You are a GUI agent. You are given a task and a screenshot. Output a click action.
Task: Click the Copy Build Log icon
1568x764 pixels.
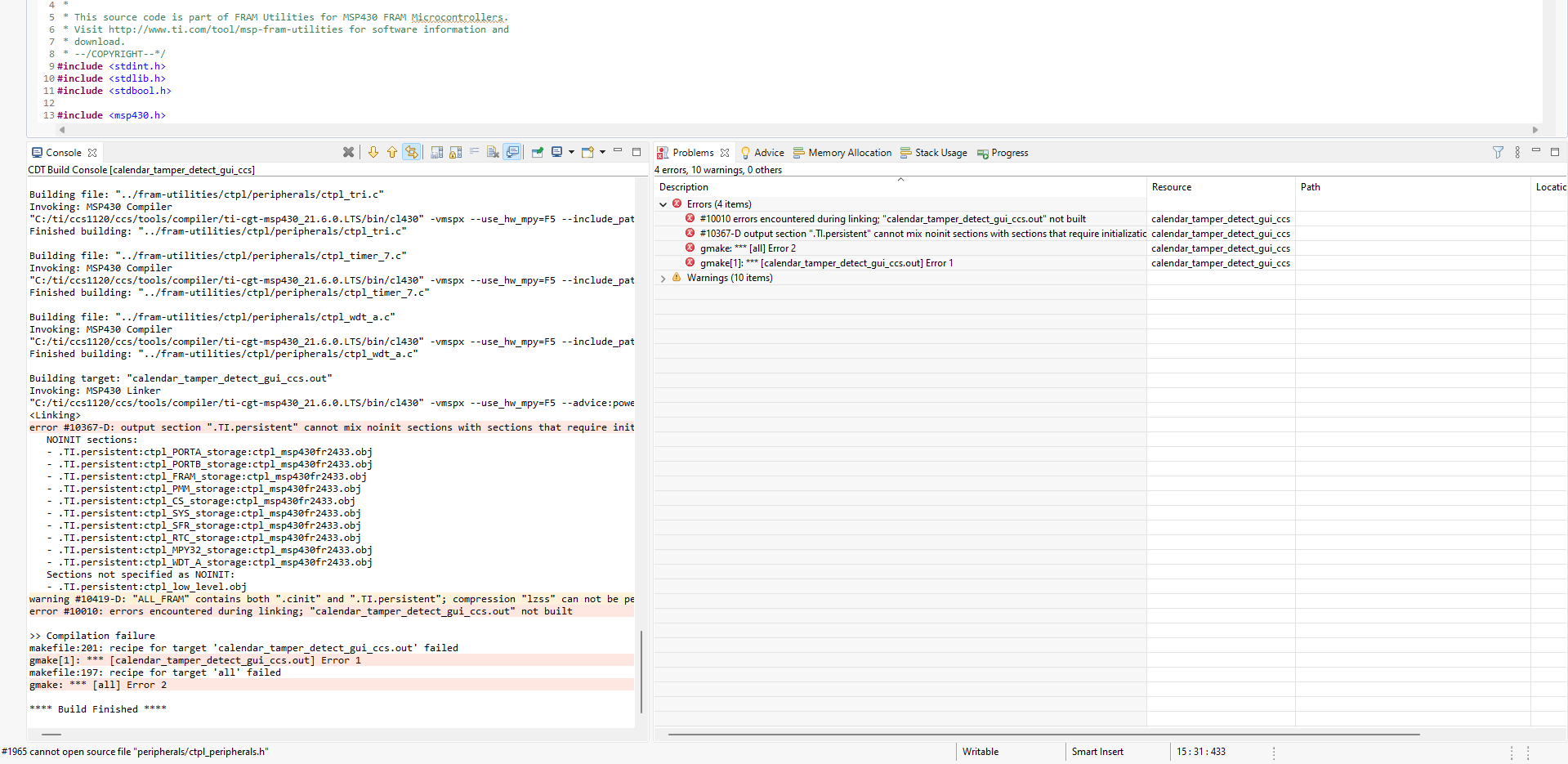[x=437, y=152]
